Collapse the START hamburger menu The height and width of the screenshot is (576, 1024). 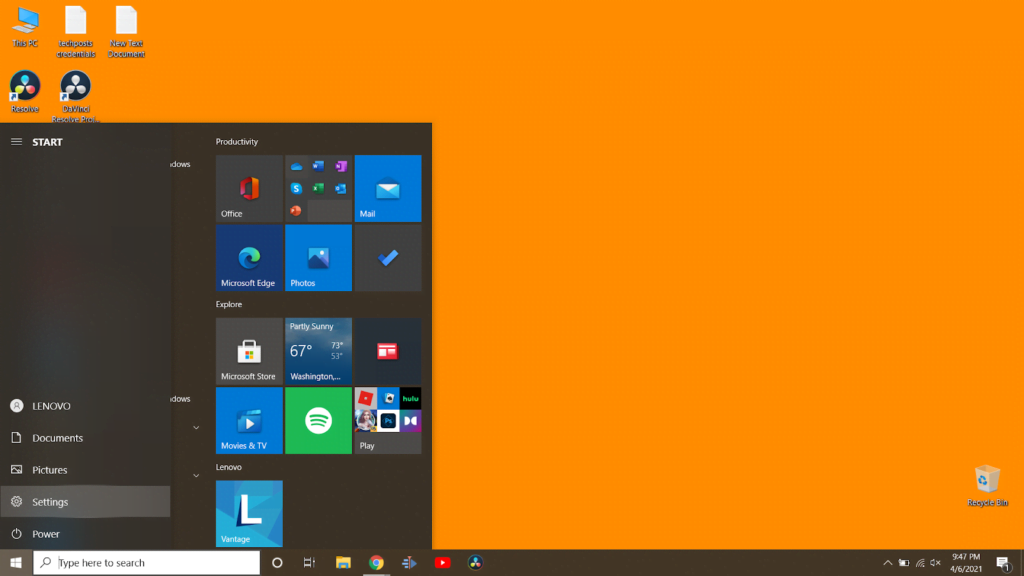16,142
